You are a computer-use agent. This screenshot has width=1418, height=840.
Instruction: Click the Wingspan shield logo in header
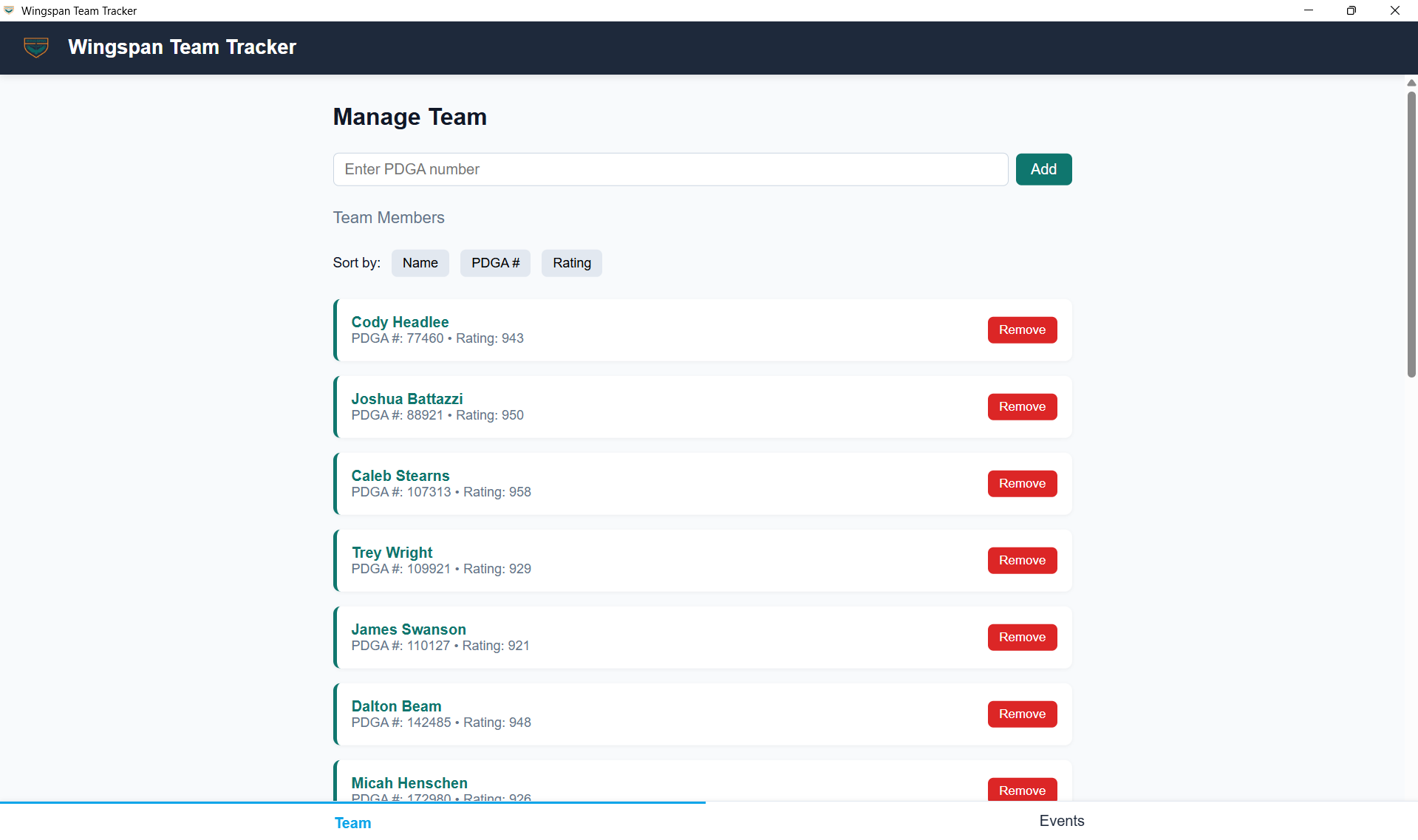click(x=36, y=47)
